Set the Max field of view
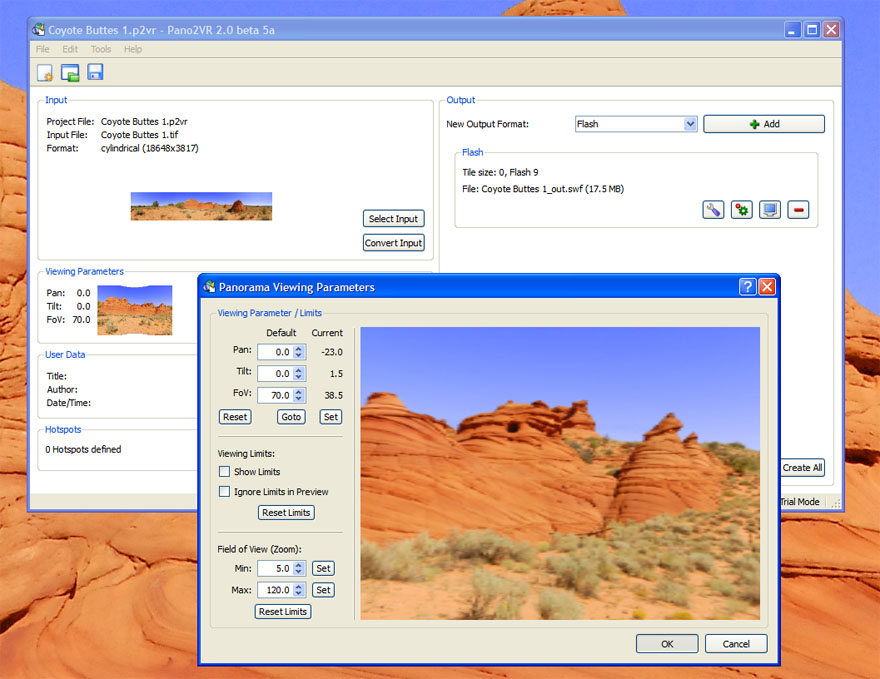Screen dimensions: 880x679 click(x=323, y=590)
